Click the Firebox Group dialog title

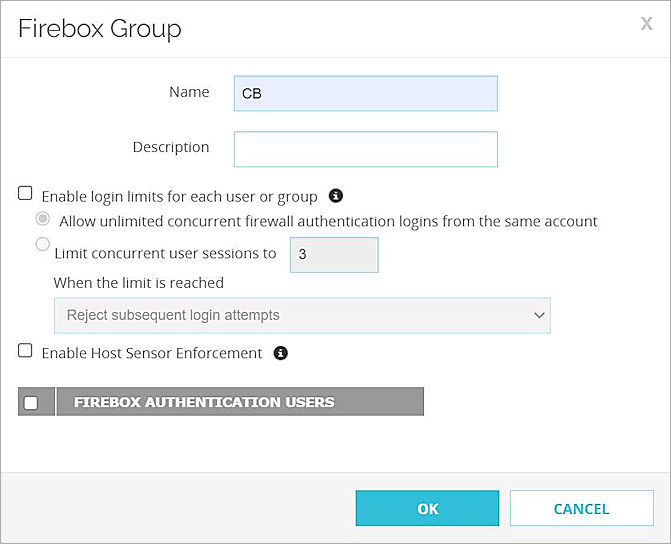click(x=100, y=29)
